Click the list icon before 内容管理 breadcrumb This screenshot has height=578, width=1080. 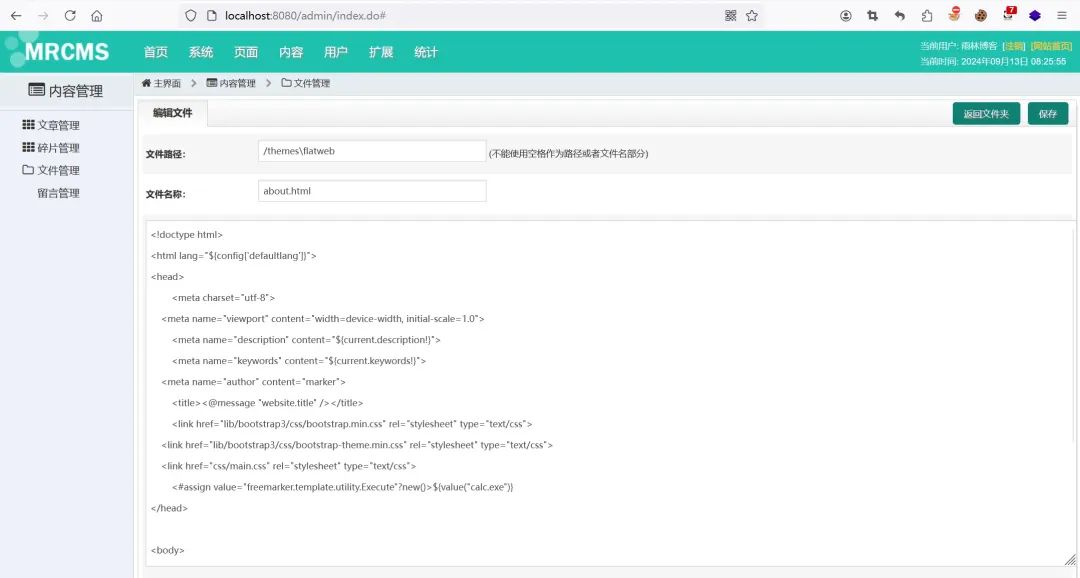(211, 83)
